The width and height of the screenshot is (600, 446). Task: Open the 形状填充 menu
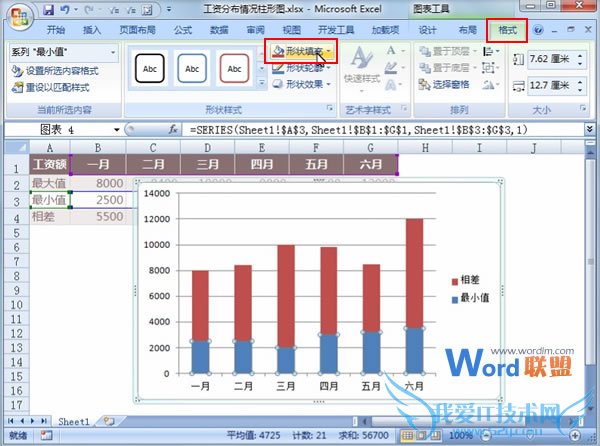pyautogui.click(x=301, y=51)
